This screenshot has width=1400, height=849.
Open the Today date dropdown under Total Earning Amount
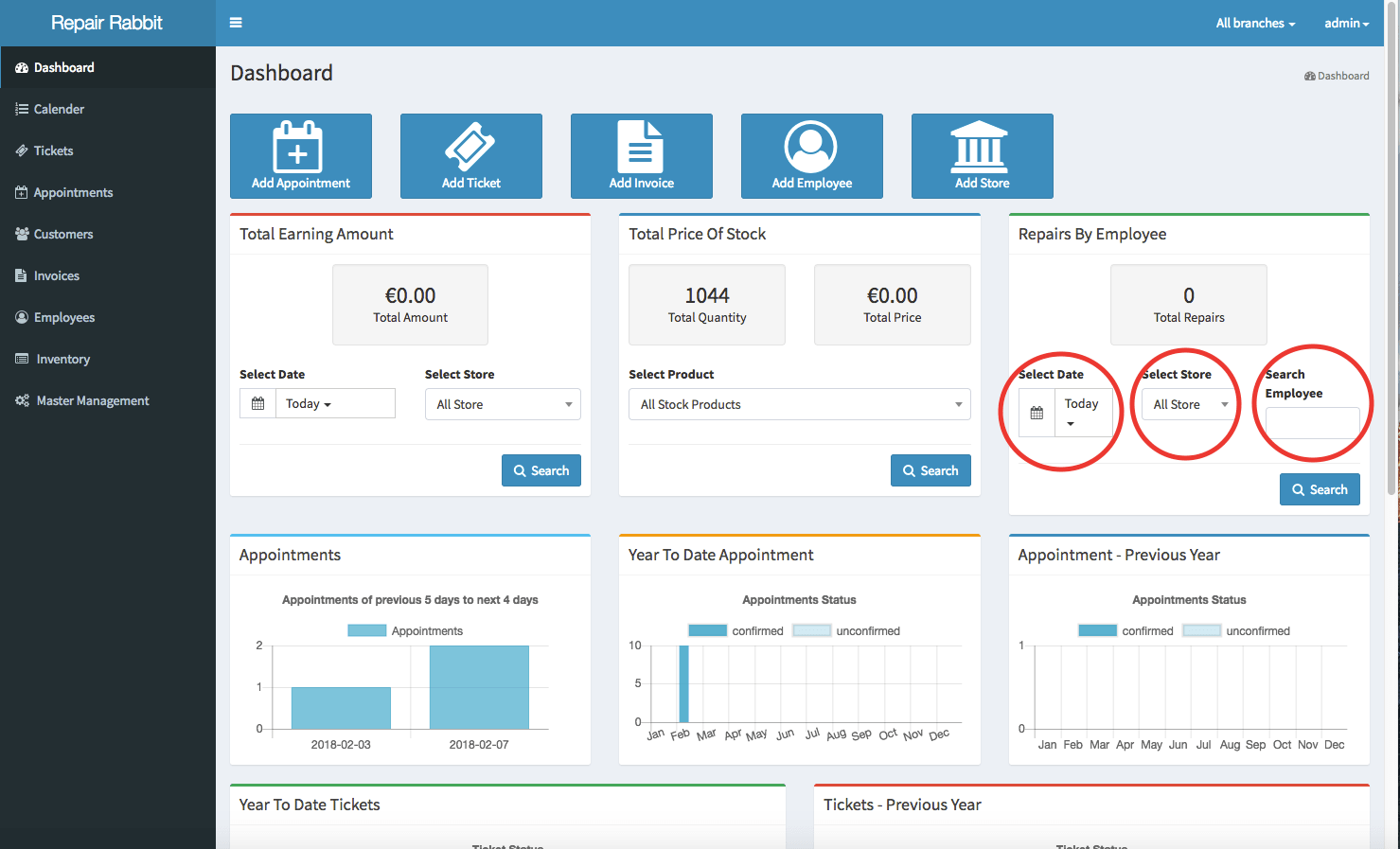point(335,404)
